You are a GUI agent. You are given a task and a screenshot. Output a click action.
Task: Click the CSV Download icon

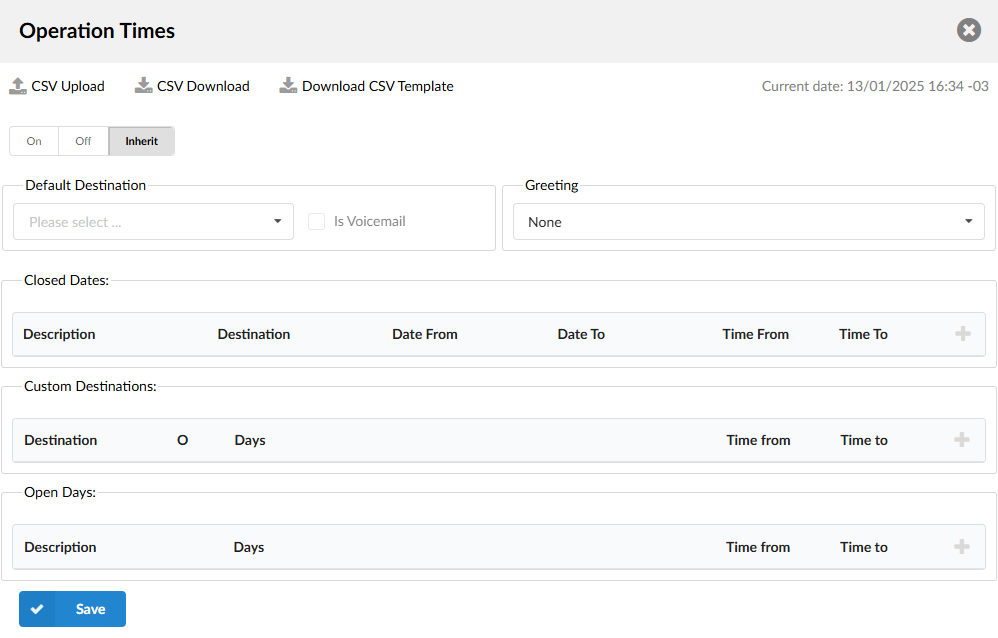(144, 86)
